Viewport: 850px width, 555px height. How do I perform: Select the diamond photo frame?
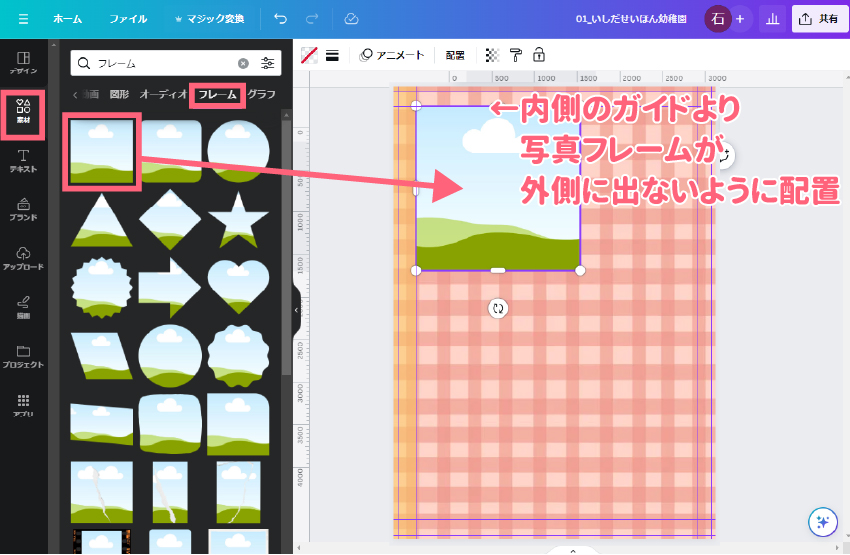[x=170, y=220]
